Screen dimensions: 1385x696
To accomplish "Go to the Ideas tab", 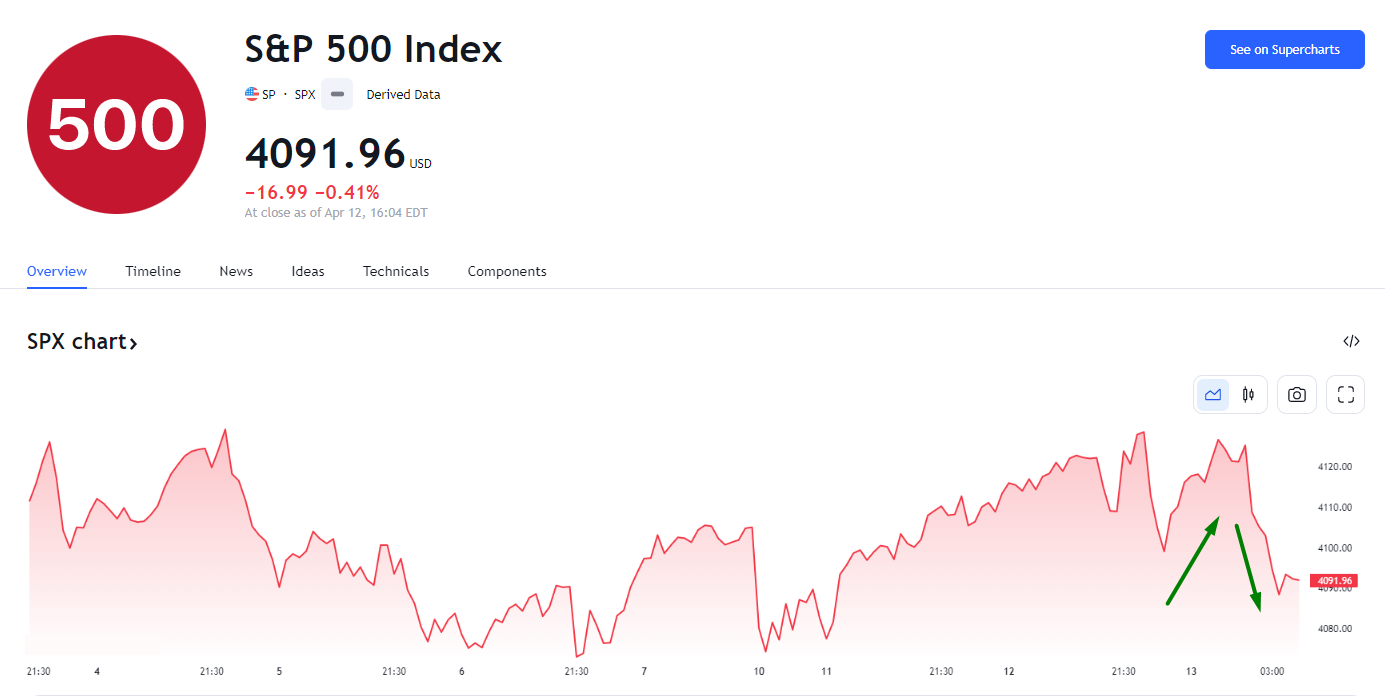I will (308, 271).
